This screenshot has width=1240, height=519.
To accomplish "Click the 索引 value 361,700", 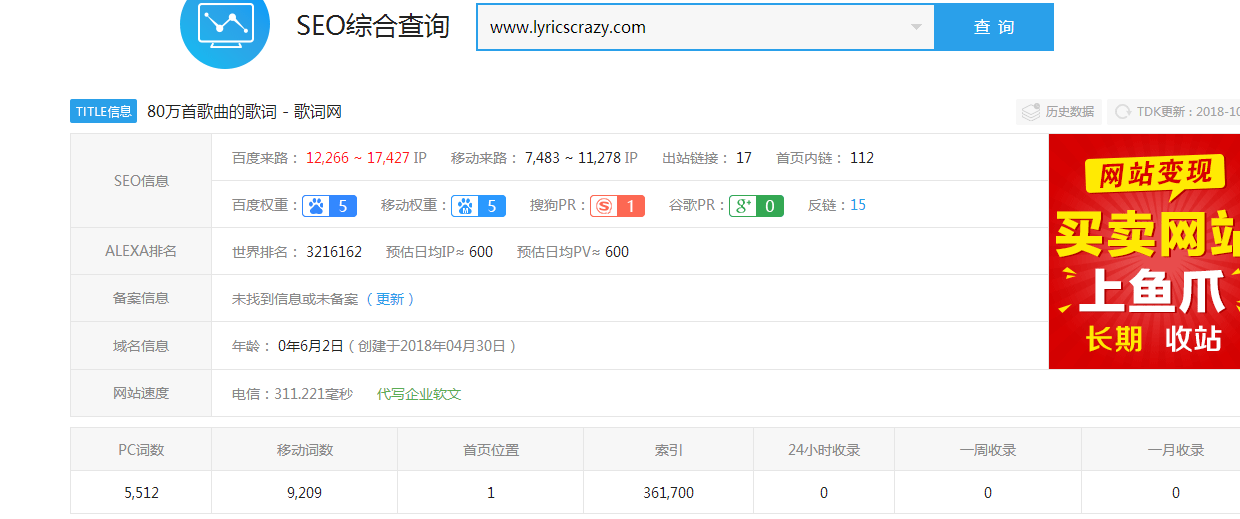I will 669,493.
